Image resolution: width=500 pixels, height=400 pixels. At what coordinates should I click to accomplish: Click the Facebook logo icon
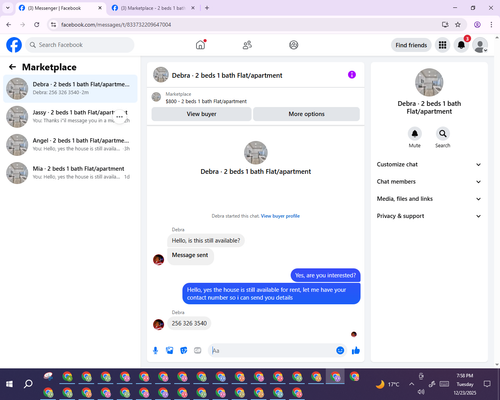click(x=14, y=45)
